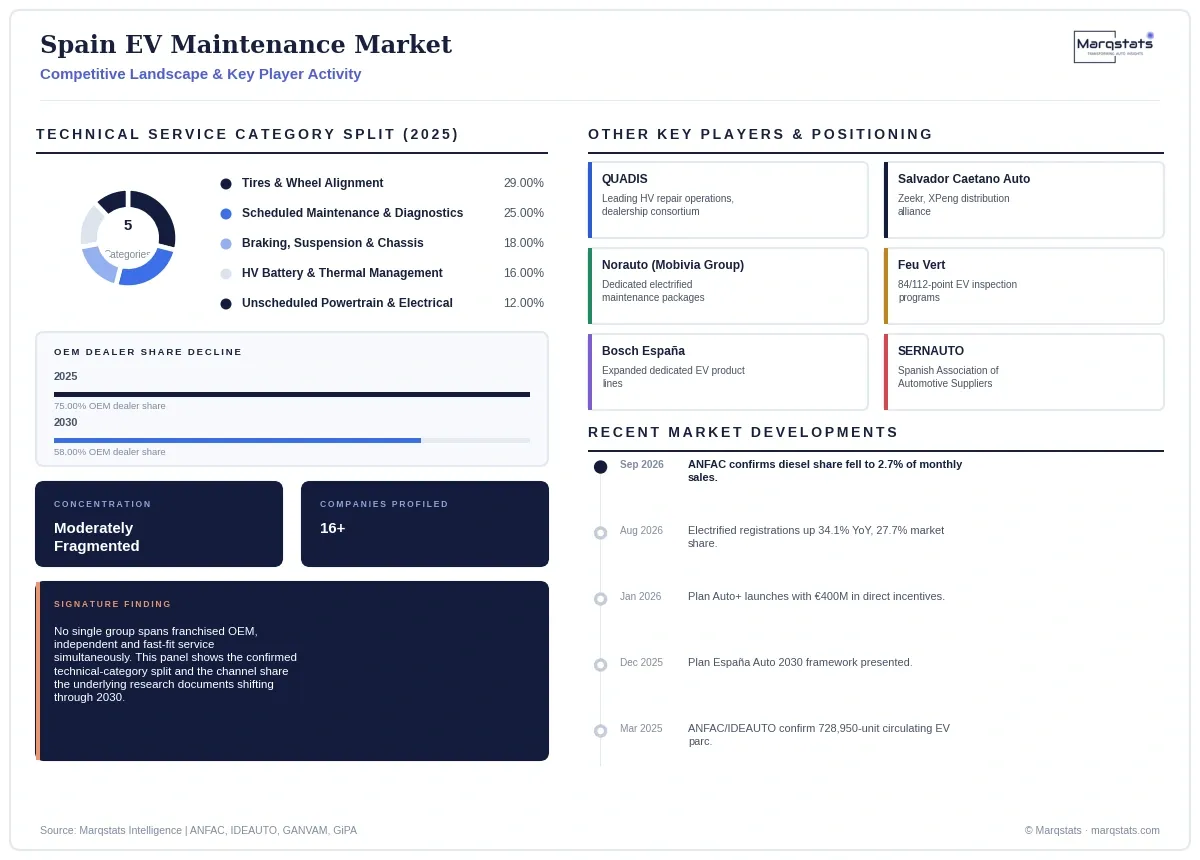Click the Recent Market Developments heading

(744, 432)
